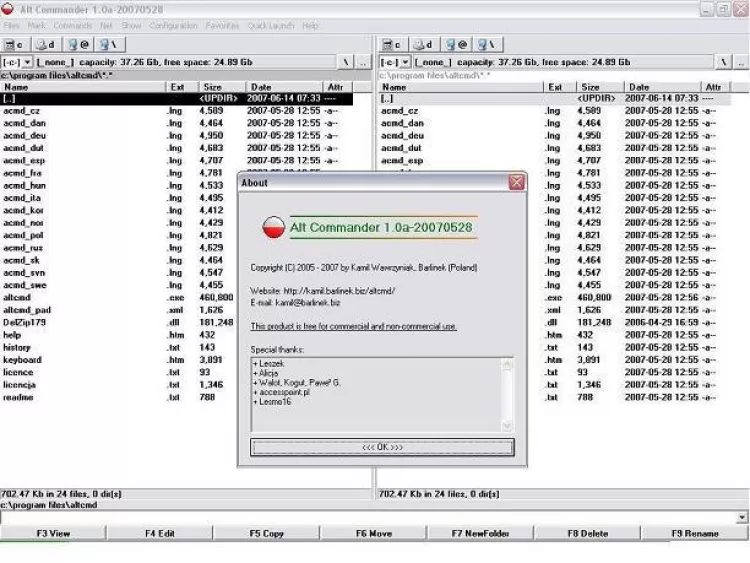The width and height of the screenshot is (750, 563).
Task: Open the Net menu
Action: [106, 26]
